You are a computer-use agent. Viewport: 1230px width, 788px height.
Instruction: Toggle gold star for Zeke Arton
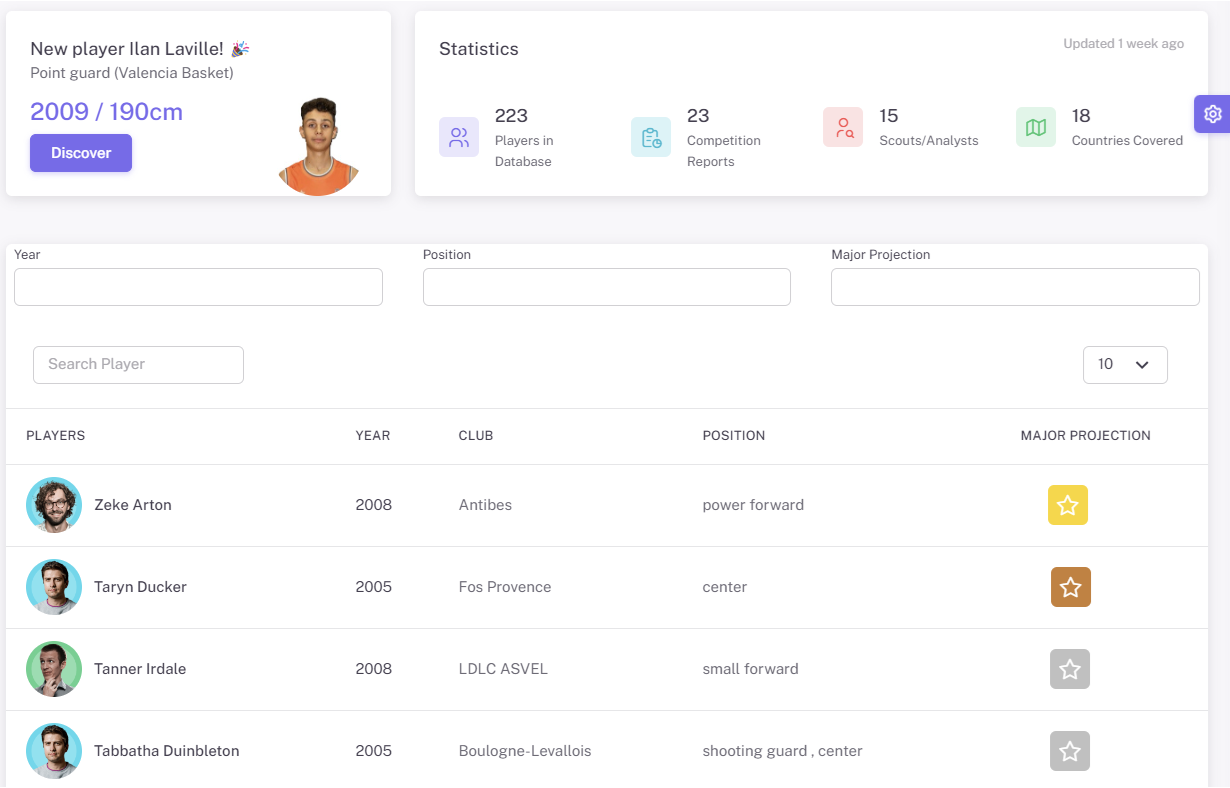click(x=1067, y=505)
